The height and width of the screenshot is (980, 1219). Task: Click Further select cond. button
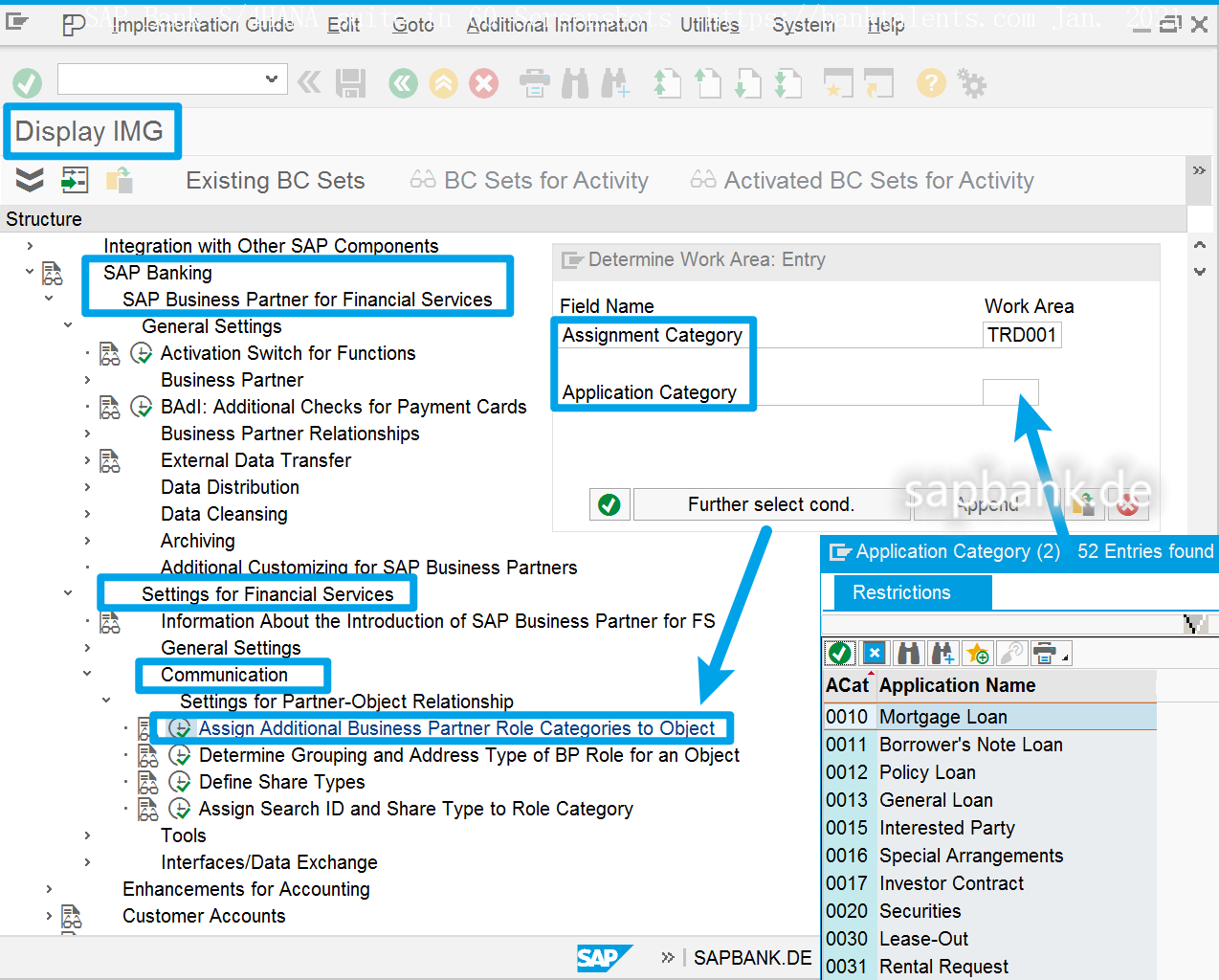click(x=770, y=504)
